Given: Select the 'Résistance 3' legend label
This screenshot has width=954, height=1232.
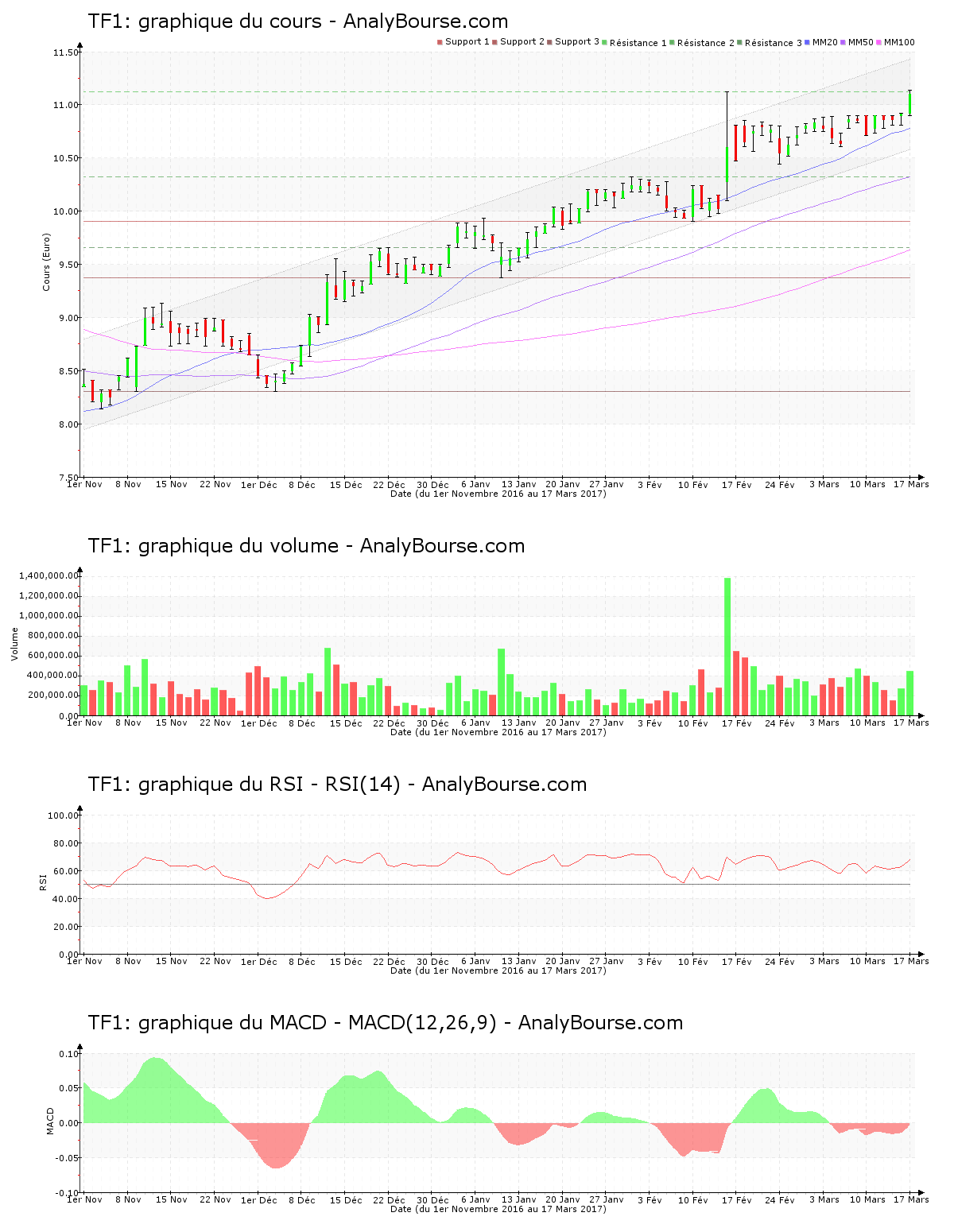Looking at the screenshot, I should click(774, 43).
